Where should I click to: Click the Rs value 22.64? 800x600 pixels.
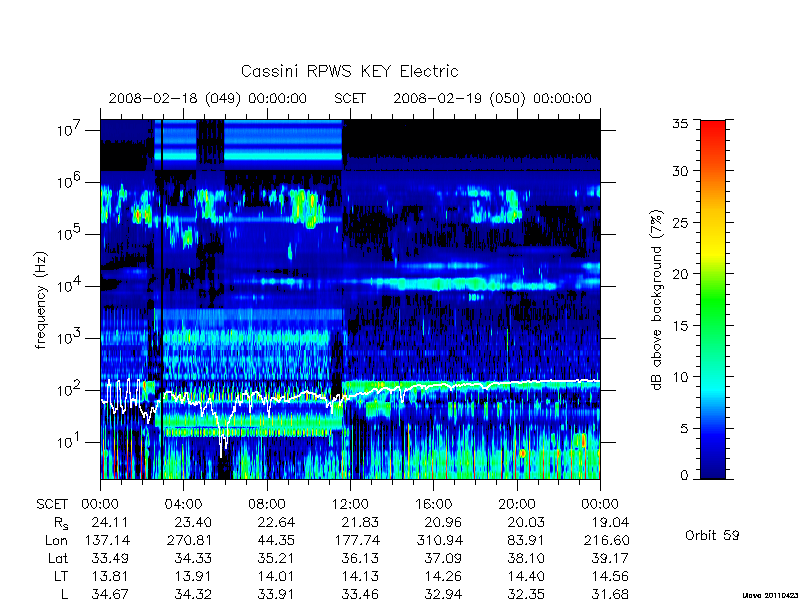coord(277,522)
